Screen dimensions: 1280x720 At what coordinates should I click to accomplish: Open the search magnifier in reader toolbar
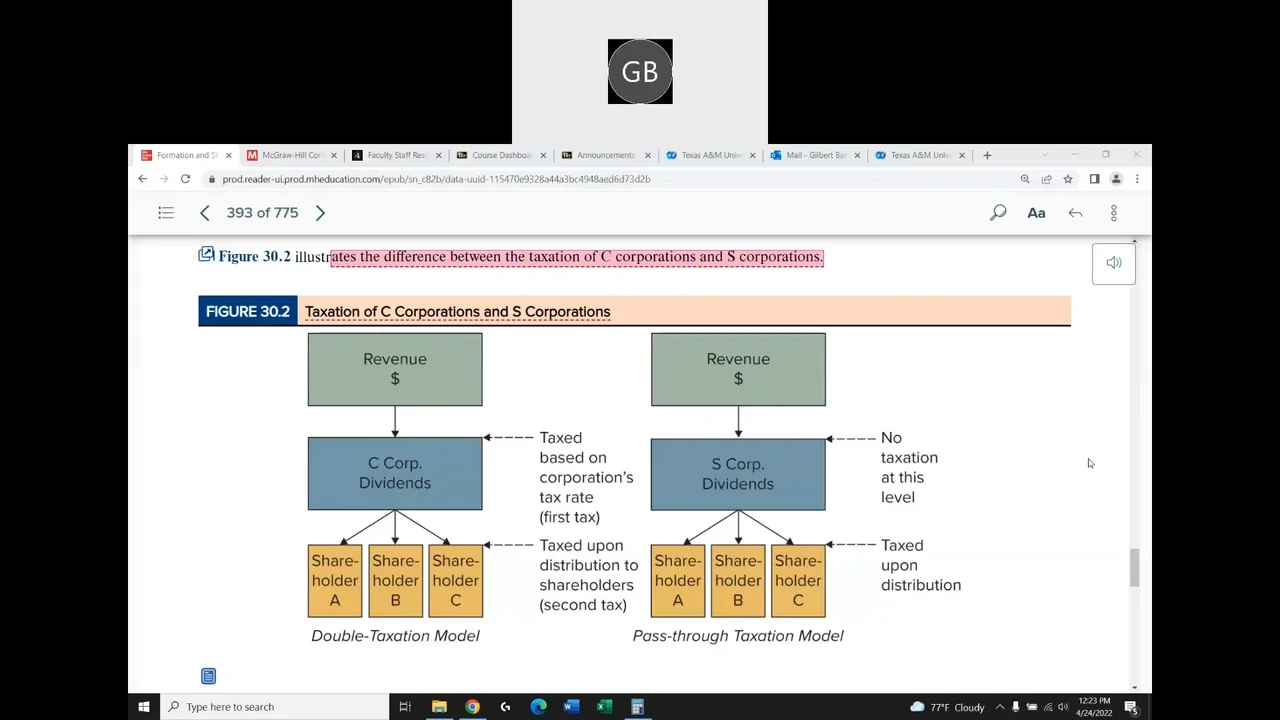click(998, 213)
